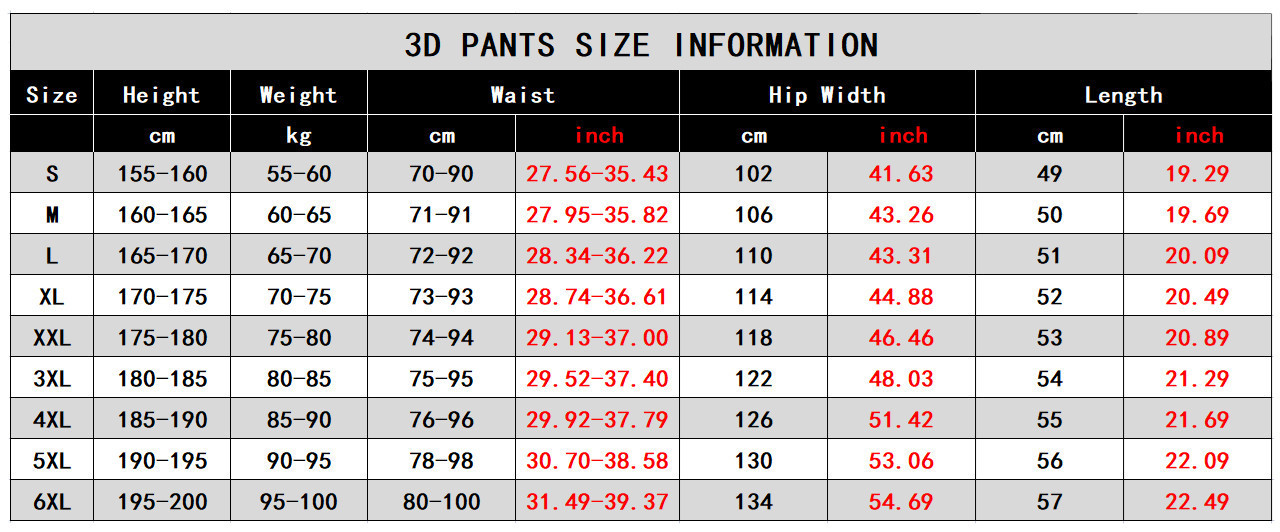Click the red inch subheader under Waist
The width and height of the screenshot is (1280, 532).
coord(599,135)
